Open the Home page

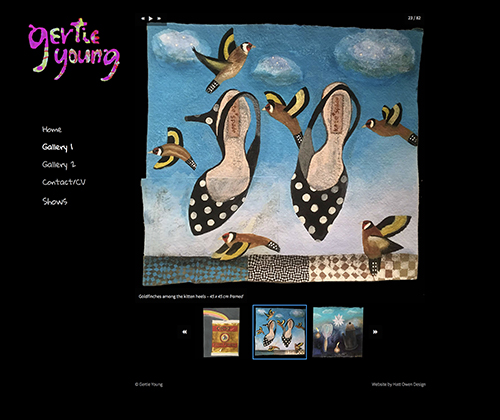[52, 129]
